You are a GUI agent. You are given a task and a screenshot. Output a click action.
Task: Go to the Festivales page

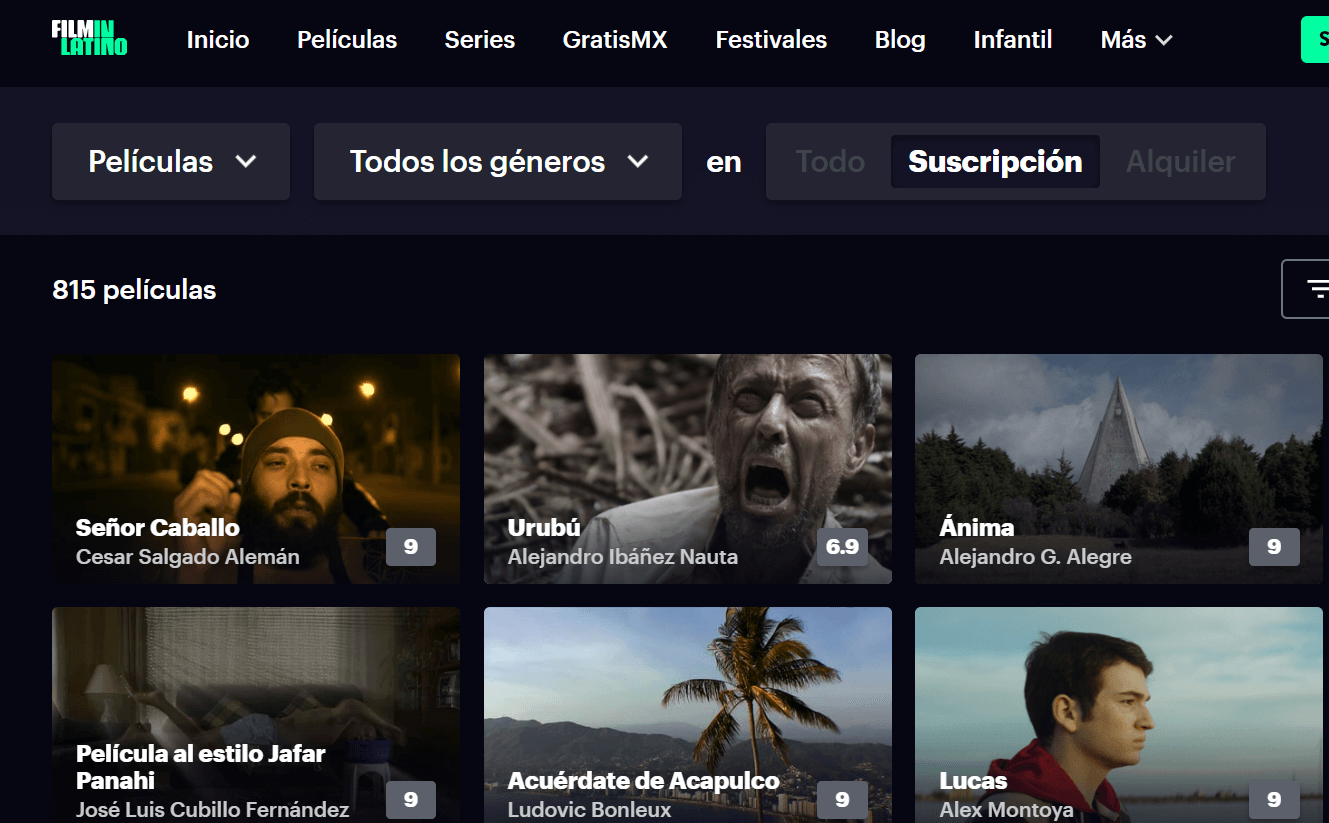click(770, 40)
